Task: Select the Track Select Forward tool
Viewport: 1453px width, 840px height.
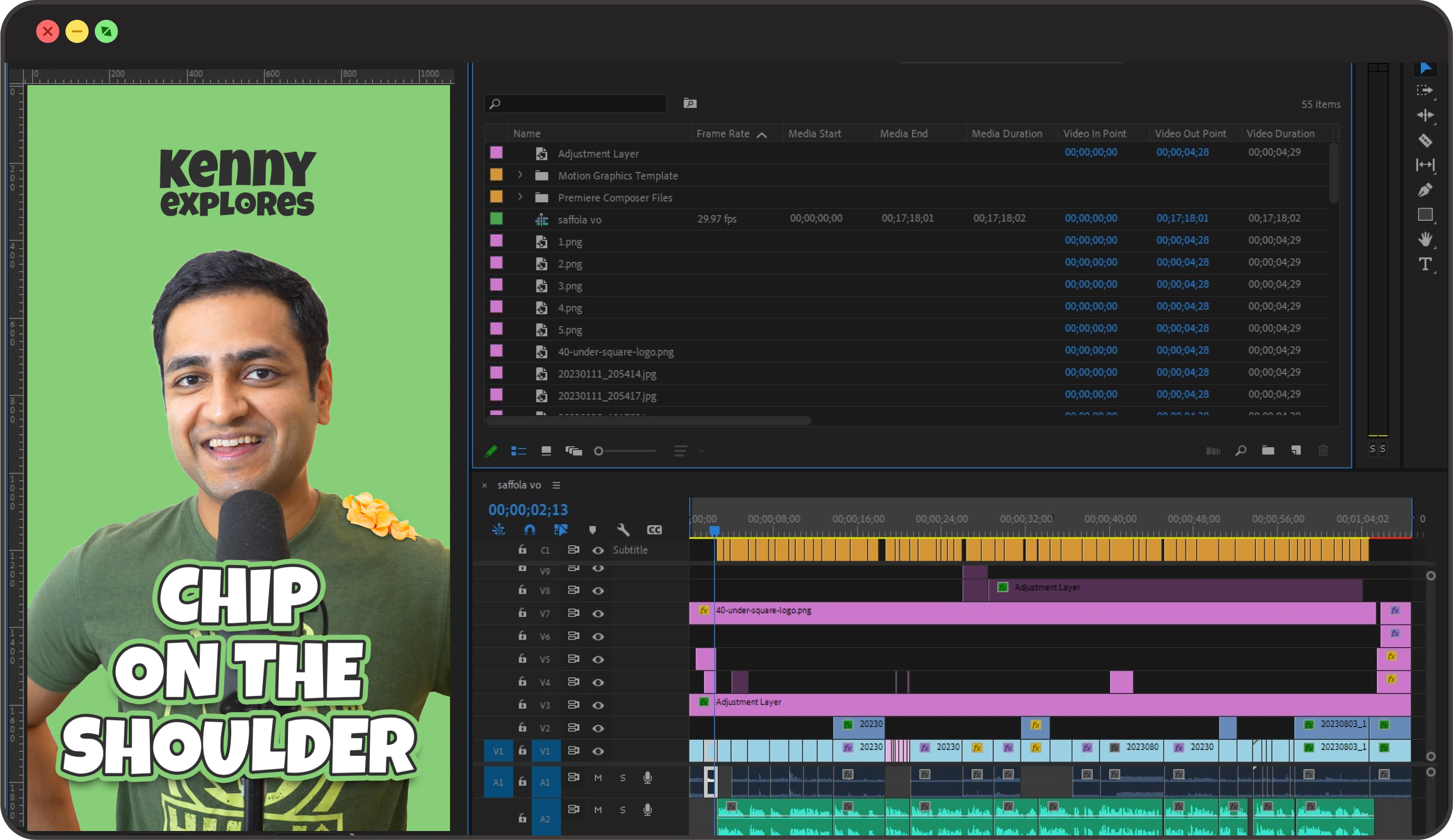Action: [x=1425, y=90]
